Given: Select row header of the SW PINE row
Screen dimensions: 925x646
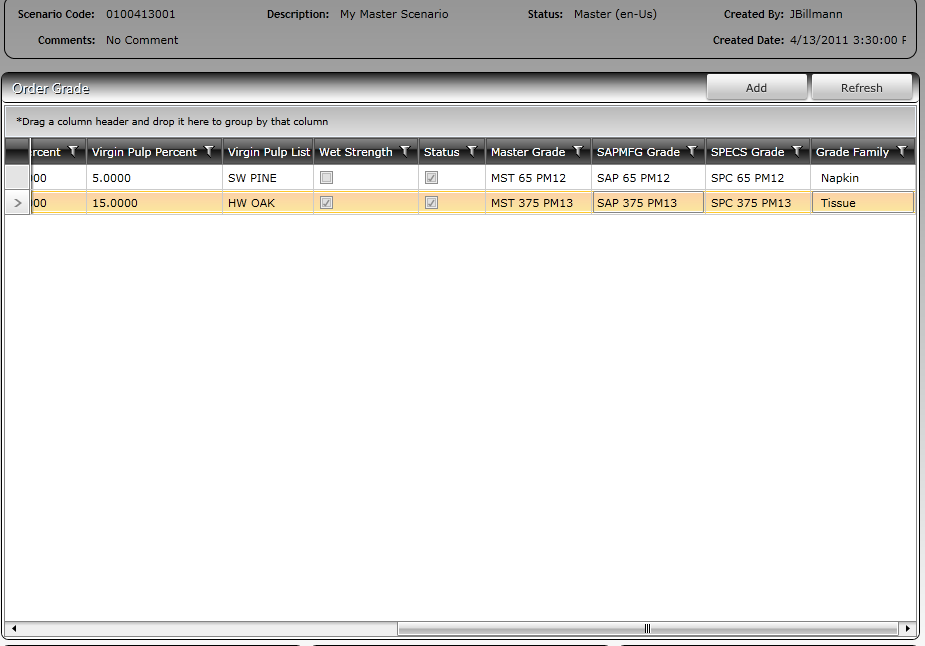Looking at the screenshot, I should coord(17,178).
